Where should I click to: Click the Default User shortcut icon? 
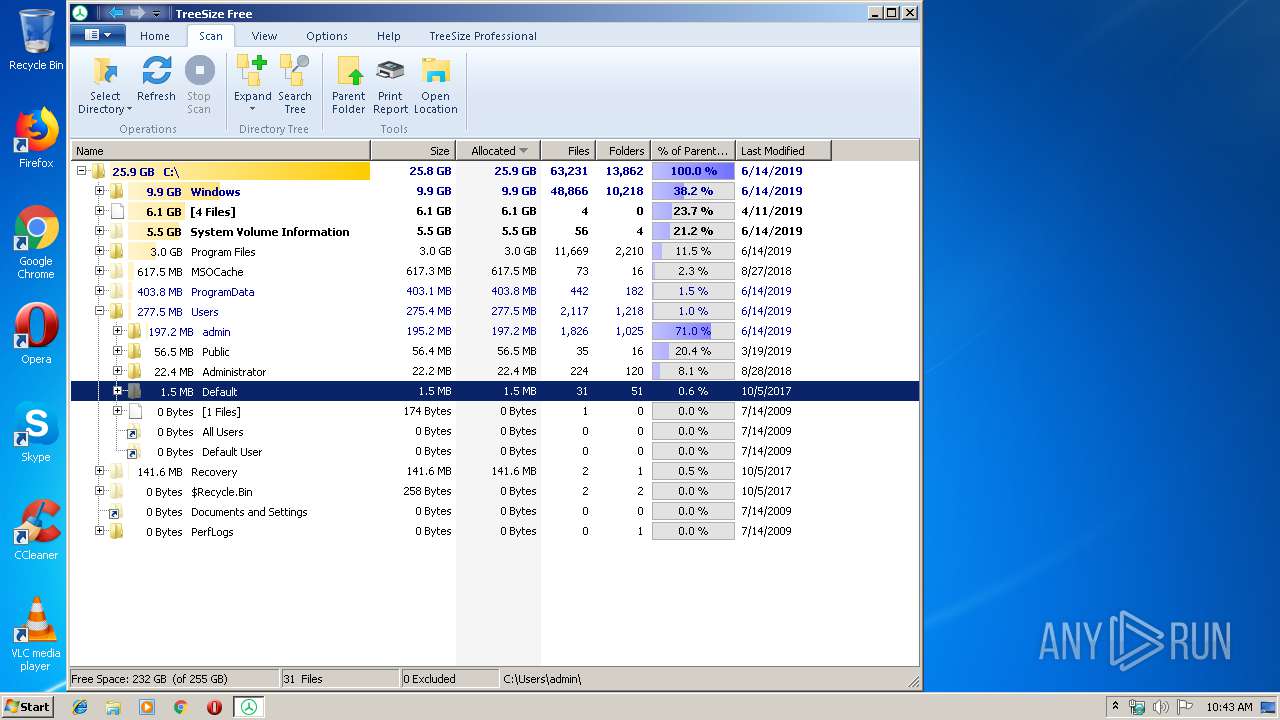132,452
